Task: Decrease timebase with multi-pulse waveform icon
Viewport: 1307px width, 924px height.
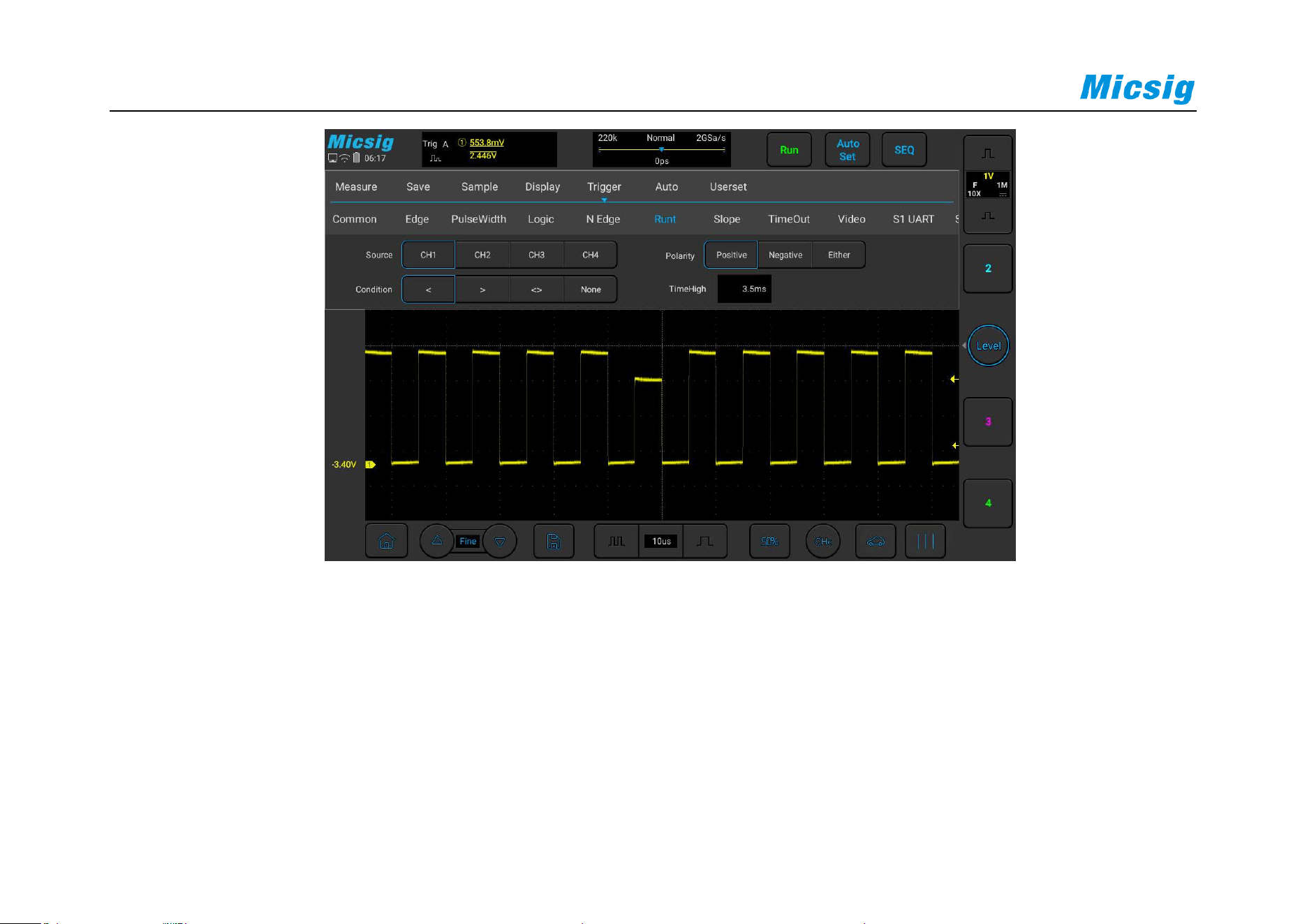Action: [616, 541]
